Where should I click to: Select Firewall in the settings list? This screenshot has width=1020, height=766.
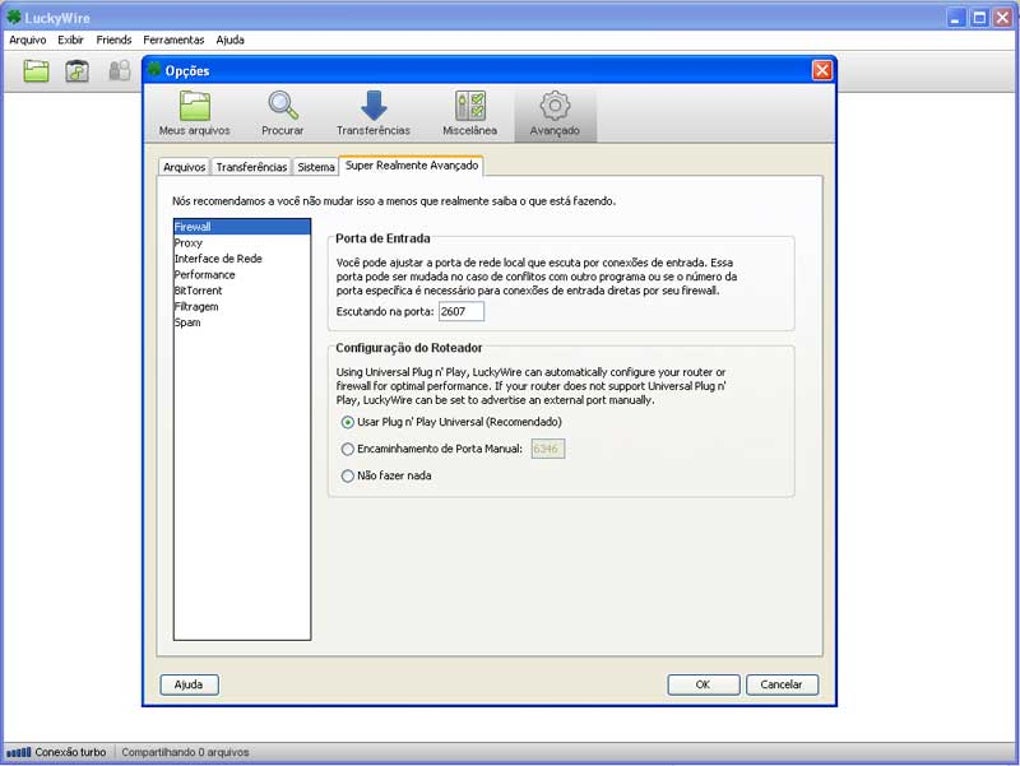[x=242, y=227]
